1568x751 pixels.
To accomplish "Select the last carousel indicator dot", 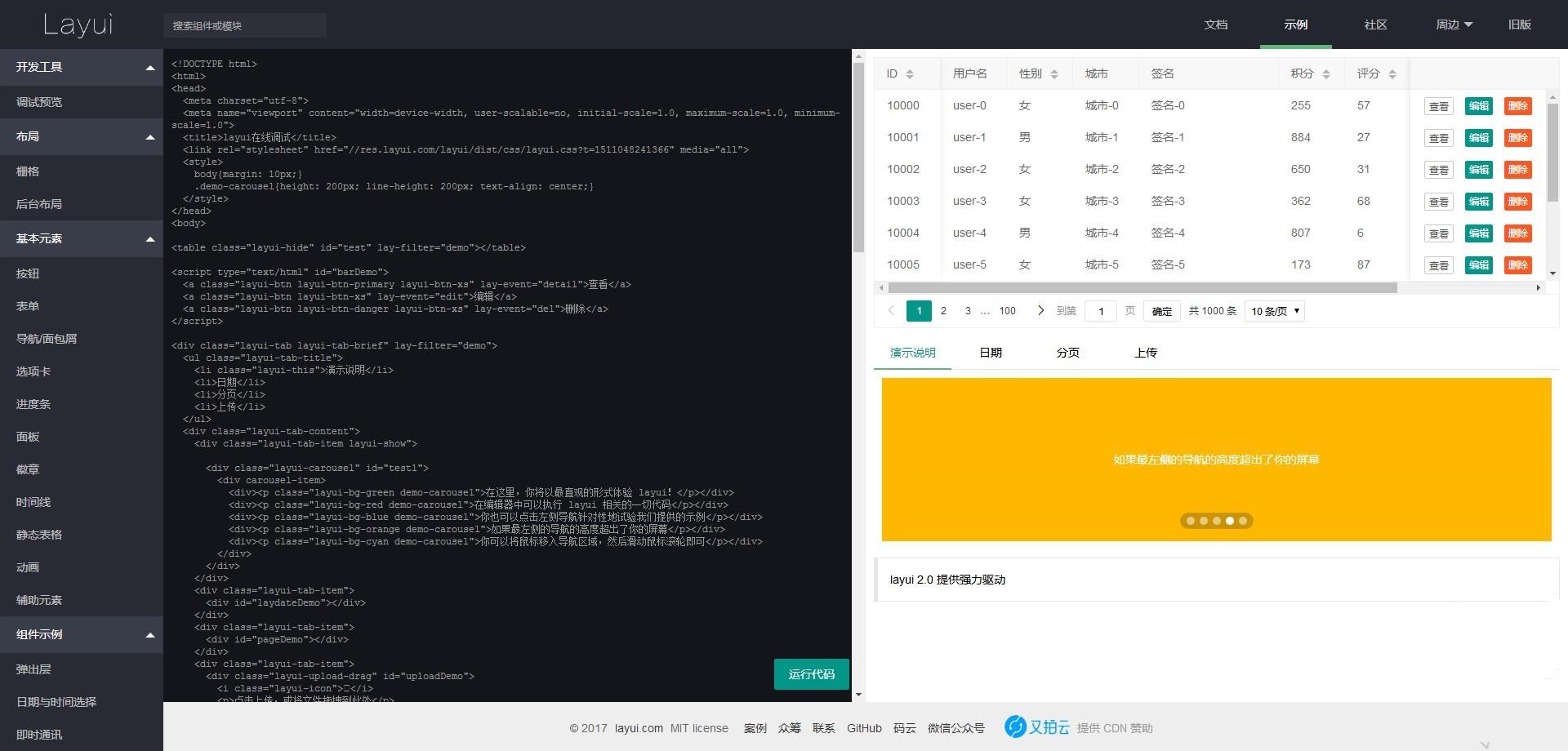I will click(x=1243, y=521).
